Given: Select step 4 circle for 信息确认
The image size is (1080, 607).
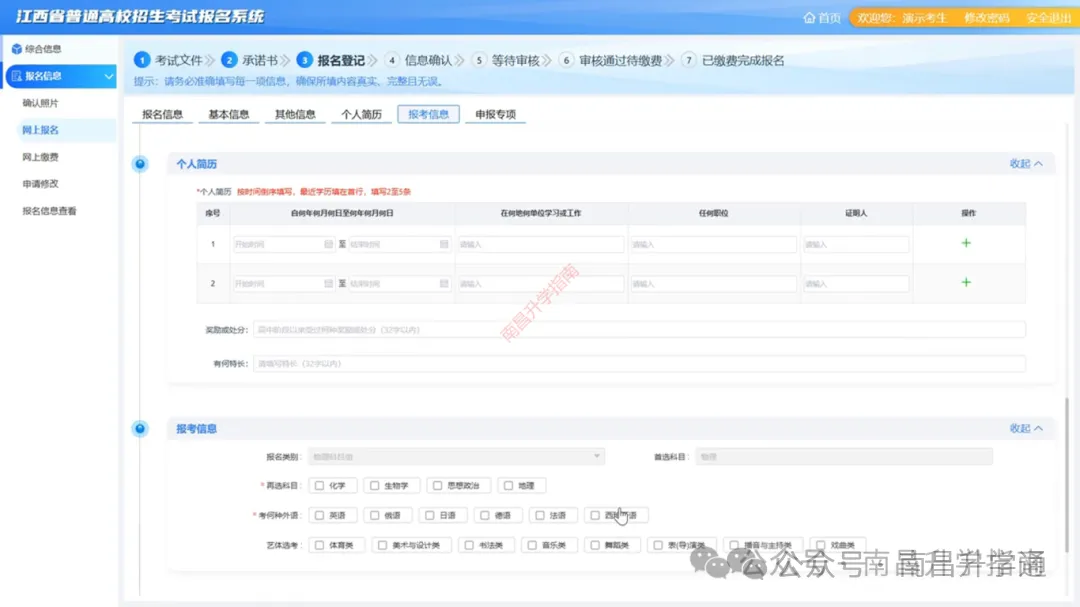Looking at the screenshot, I should pyautogui.click(x=392, y=60).
